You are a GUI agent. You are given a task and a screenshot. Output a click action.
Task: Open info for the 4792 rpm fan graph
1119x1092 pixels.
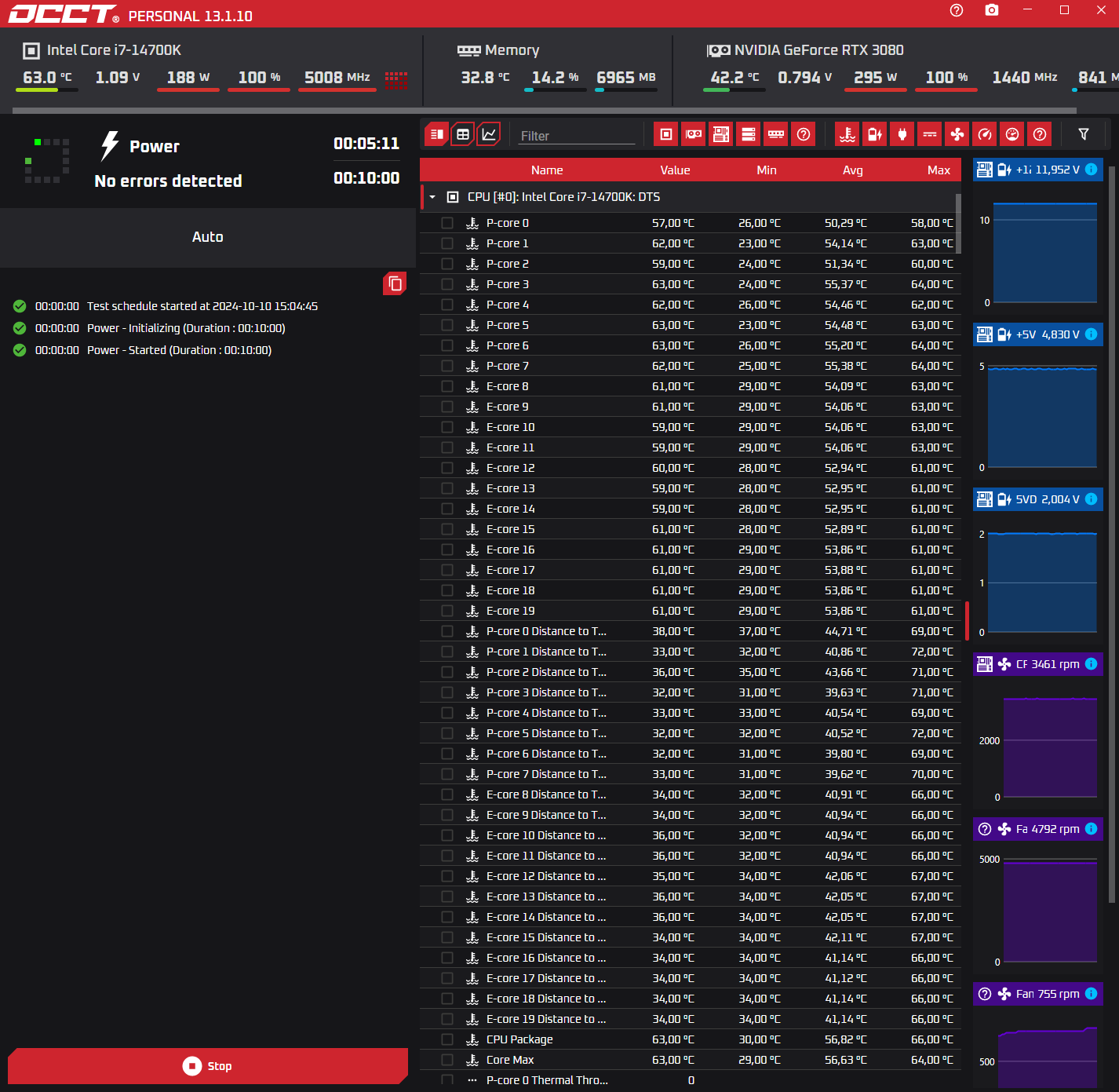(x=1091, y=829)
